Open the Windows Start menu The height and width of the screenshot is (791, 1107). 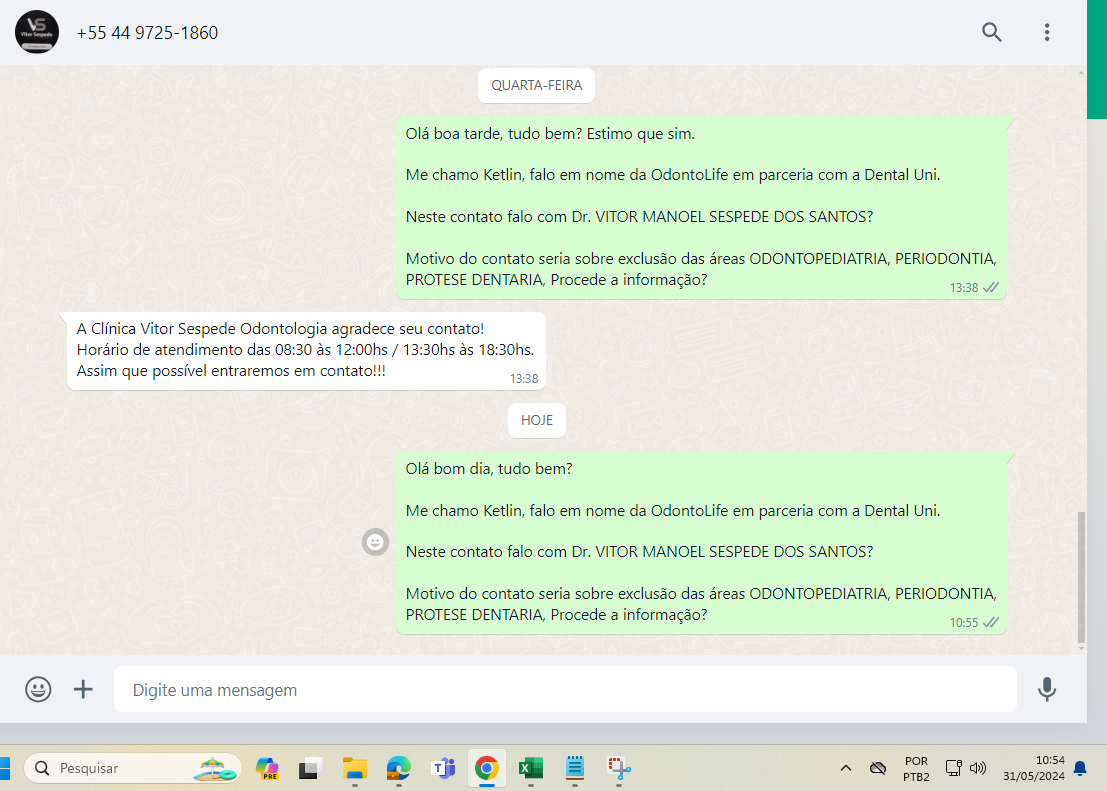point(5,768)
